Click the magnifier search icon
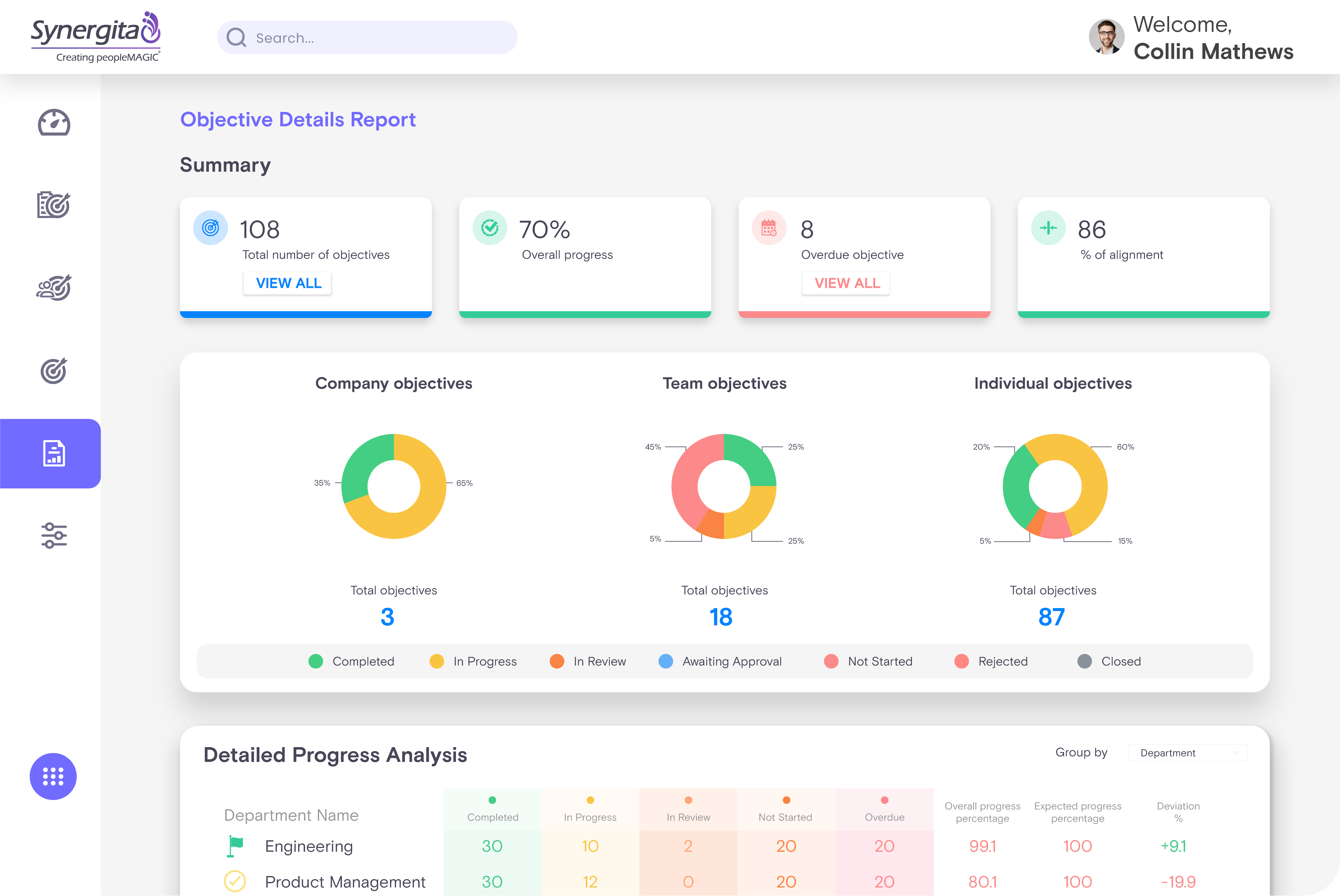Viewport: 1340px width, 896px height. pyautogui.click(x=236, y=38)
